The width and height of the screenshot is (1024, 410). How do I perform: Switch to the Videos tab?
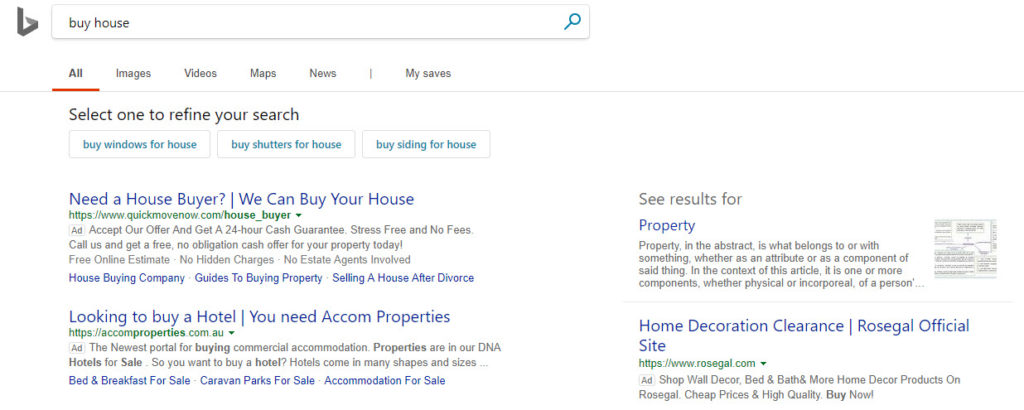[200, 73]
